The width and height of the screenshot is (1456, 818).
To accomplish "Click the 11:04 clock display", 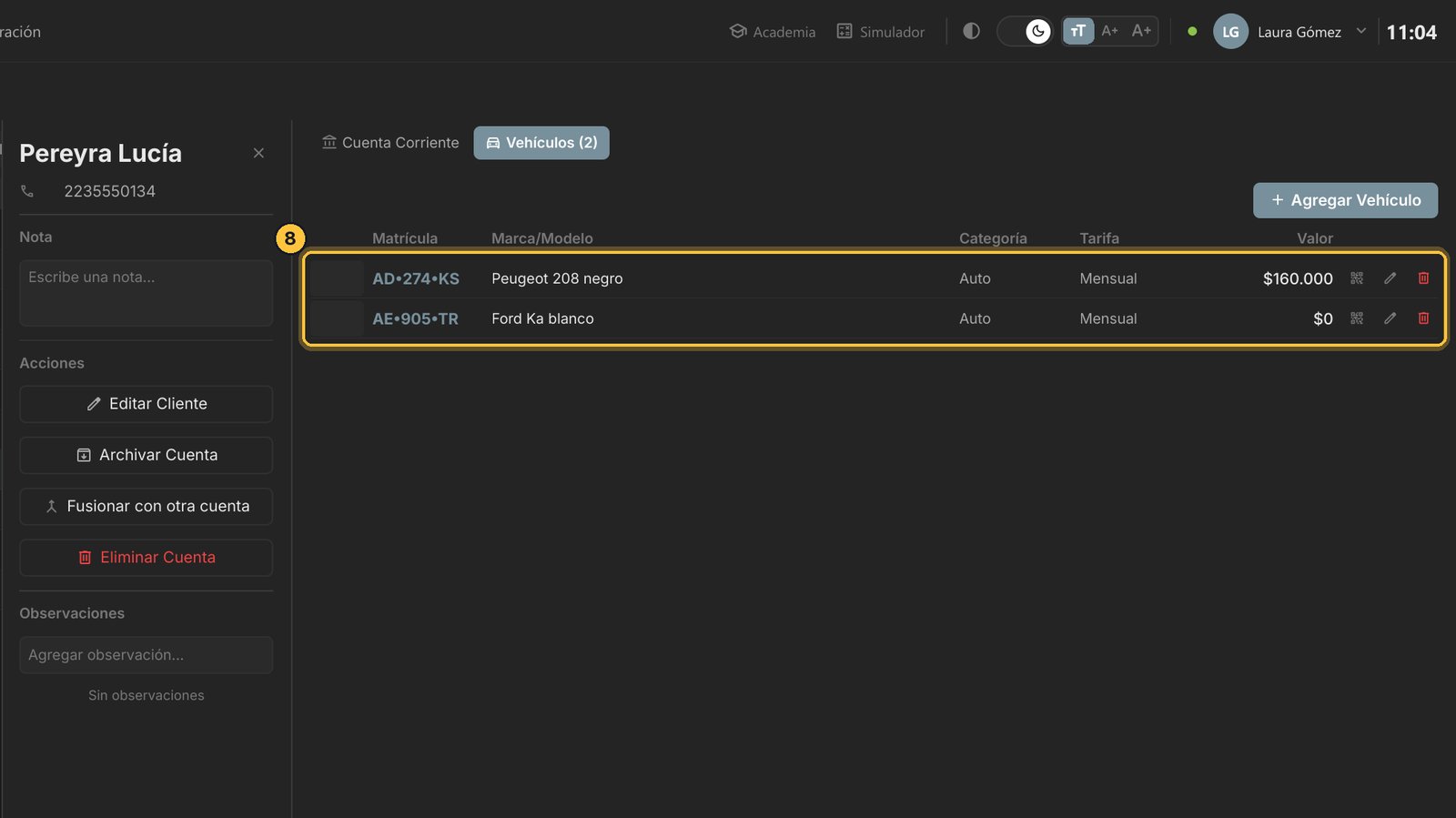I will tap(1411, 33).
